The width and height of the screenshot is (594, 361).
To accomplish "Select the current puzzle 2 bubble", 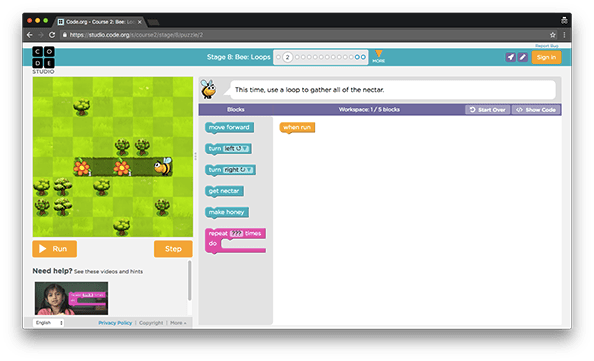I will click(x=288, y=57).
